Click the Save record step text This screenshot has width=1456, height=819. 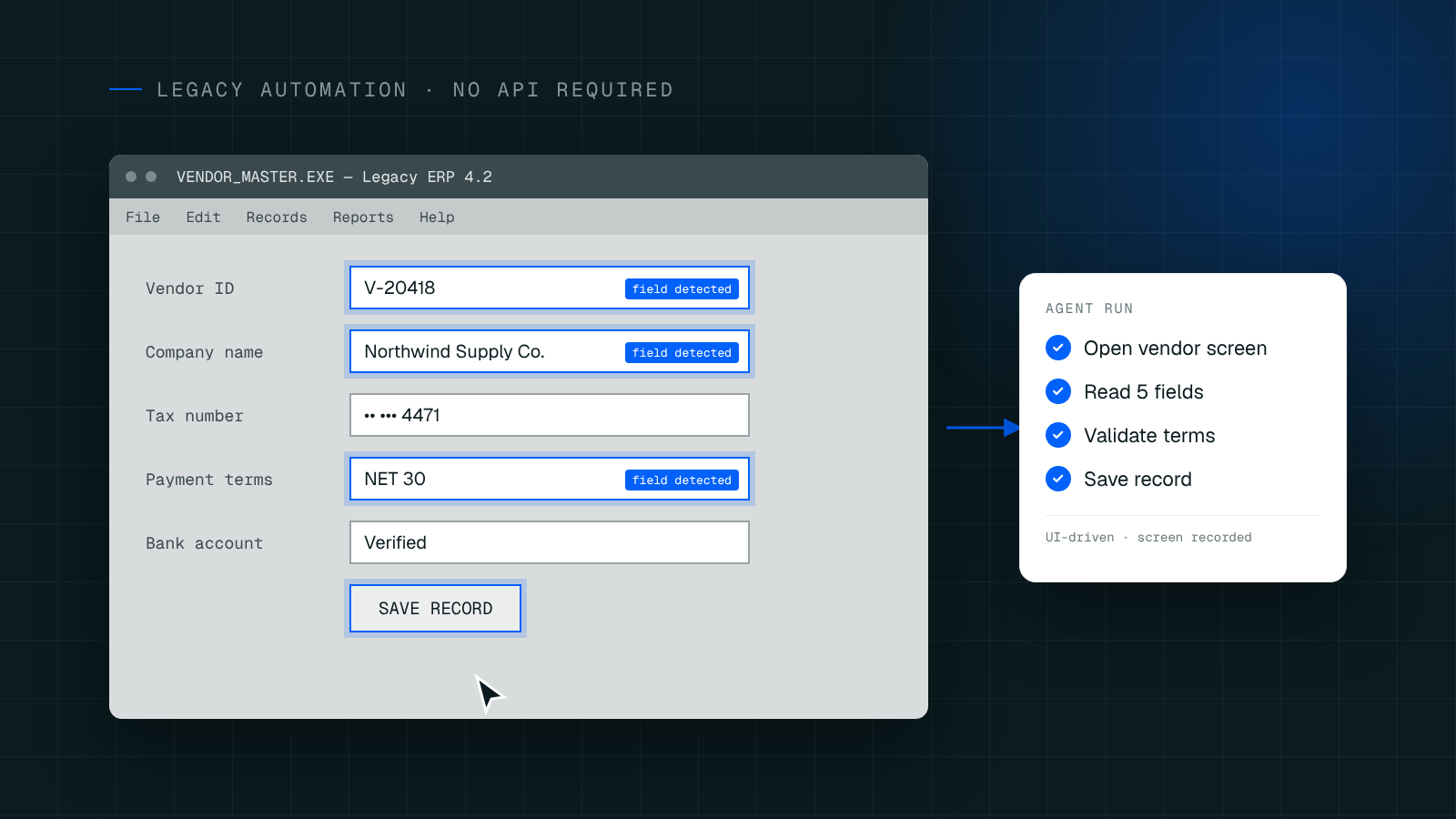(1137, 480)
